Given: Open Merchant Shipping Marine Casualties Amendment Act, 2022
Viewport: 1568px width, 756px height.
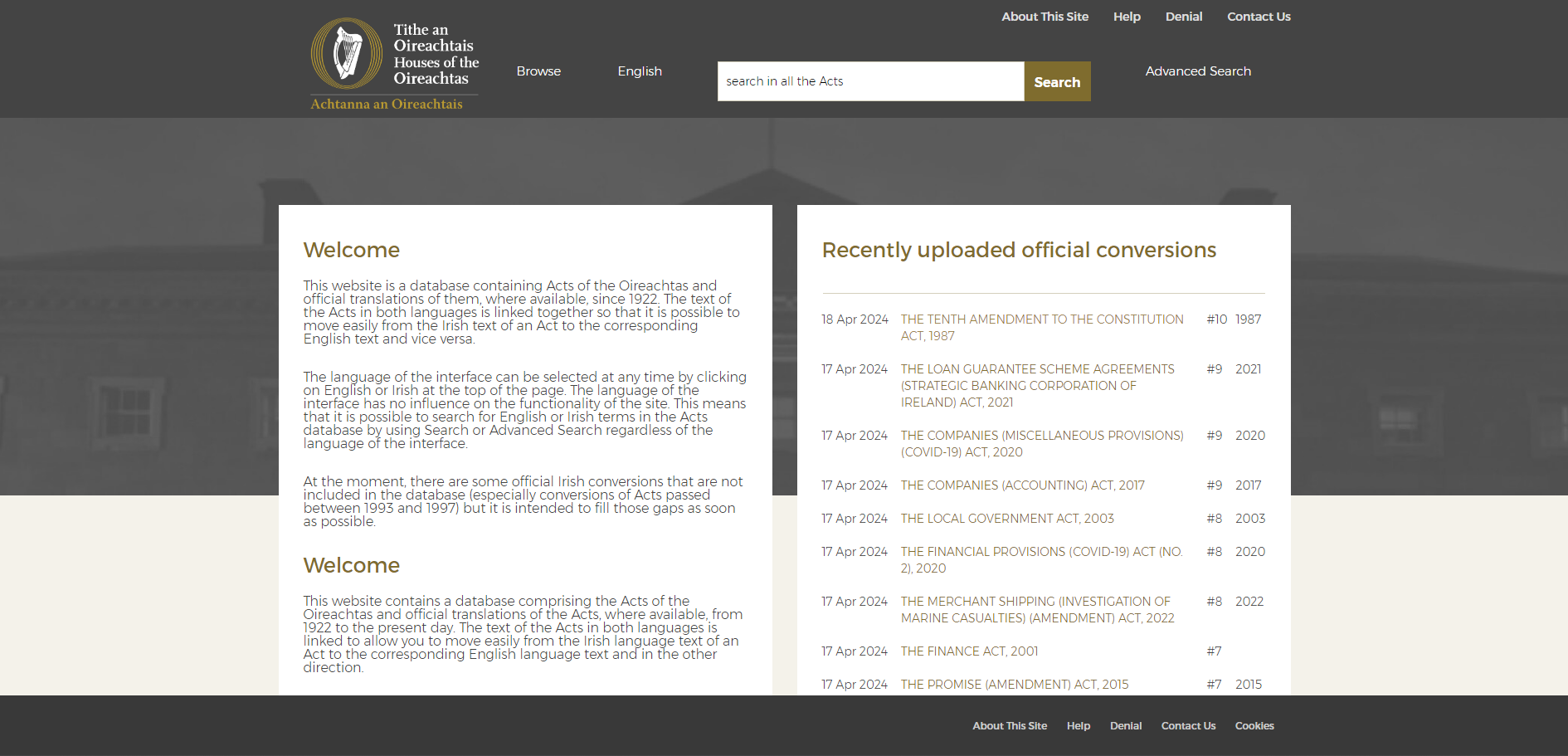Looking at the screenshot, I should 1037,609.
